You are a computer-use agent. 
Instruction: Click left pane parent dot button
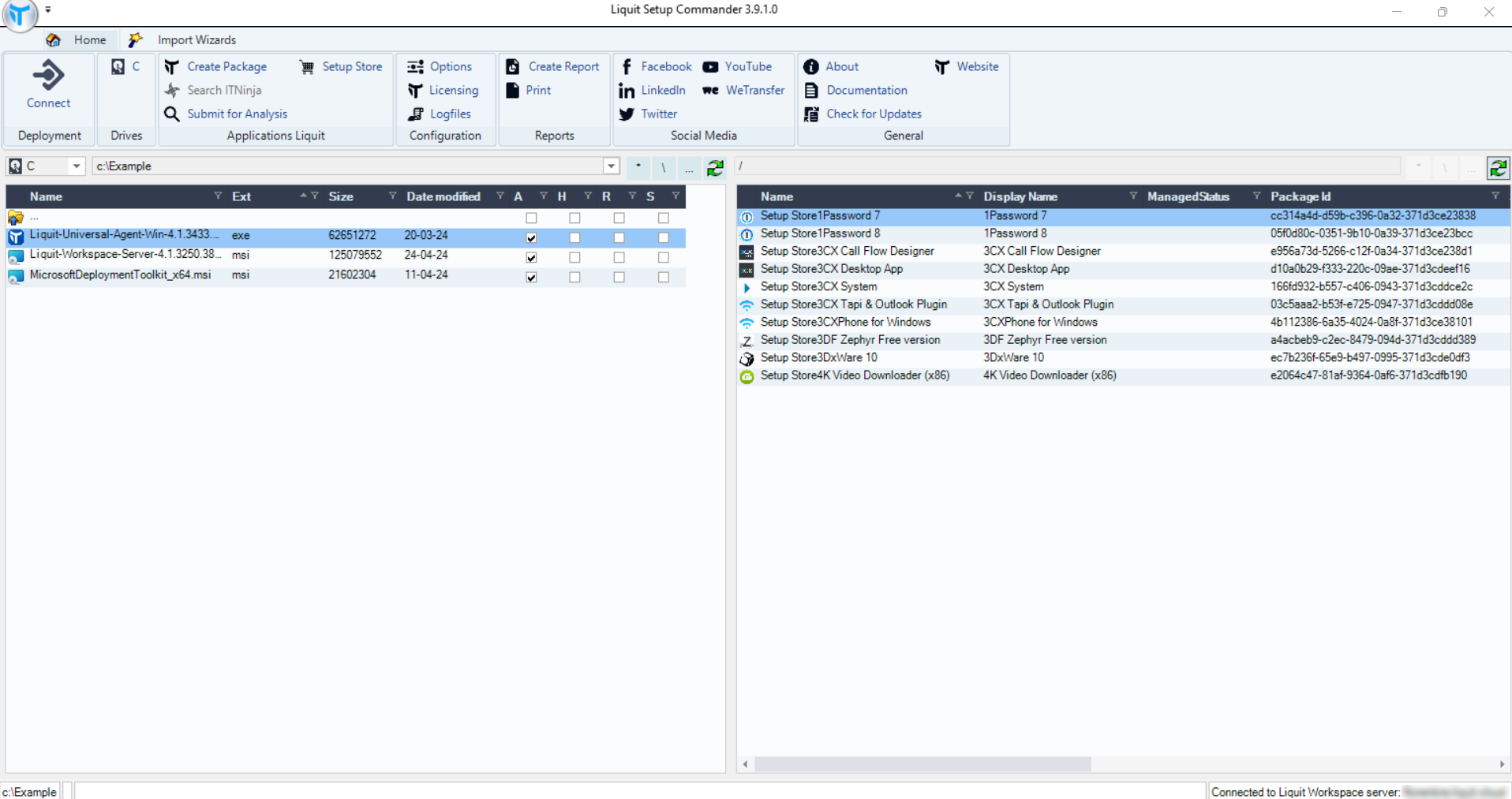point(638,167)
